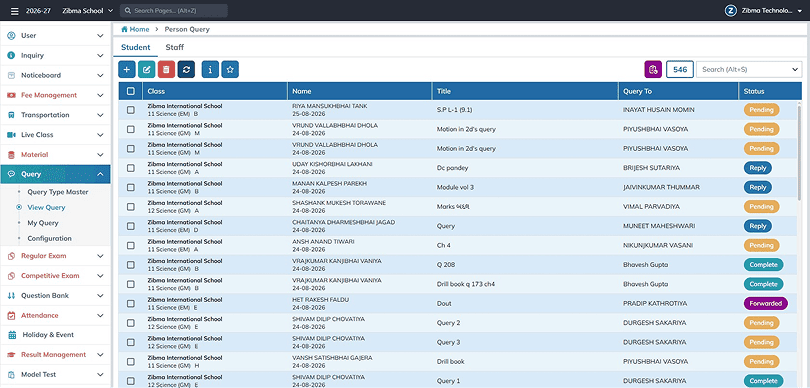Check the VANSH SATISHBHAI GAJERA row checkbox
The image size is (810, 388).
[x=131, y=362]
